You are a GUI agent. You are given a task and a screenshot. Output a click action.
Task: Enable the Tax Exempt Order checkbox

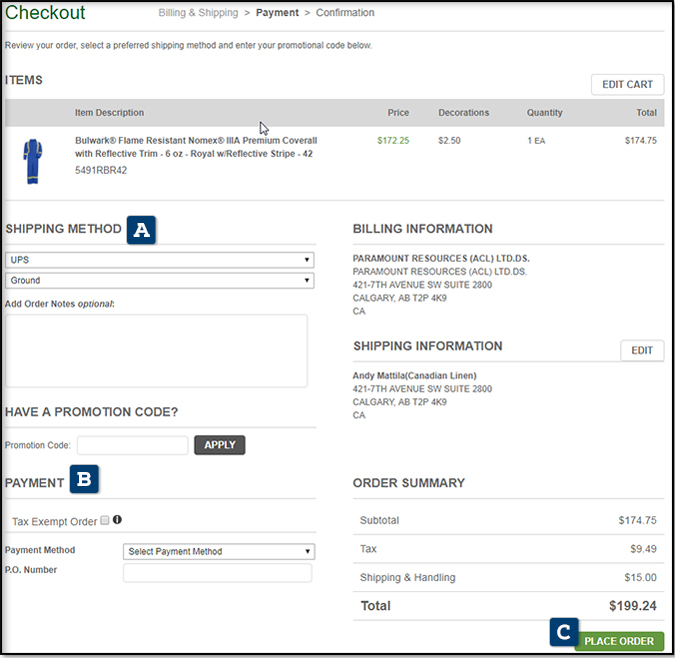(105, 521)
